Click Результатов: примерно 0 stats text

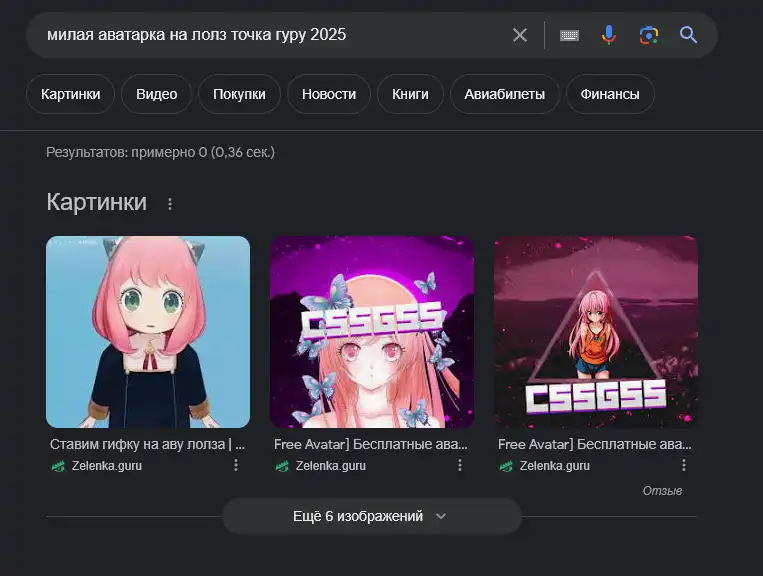(161, 152)
